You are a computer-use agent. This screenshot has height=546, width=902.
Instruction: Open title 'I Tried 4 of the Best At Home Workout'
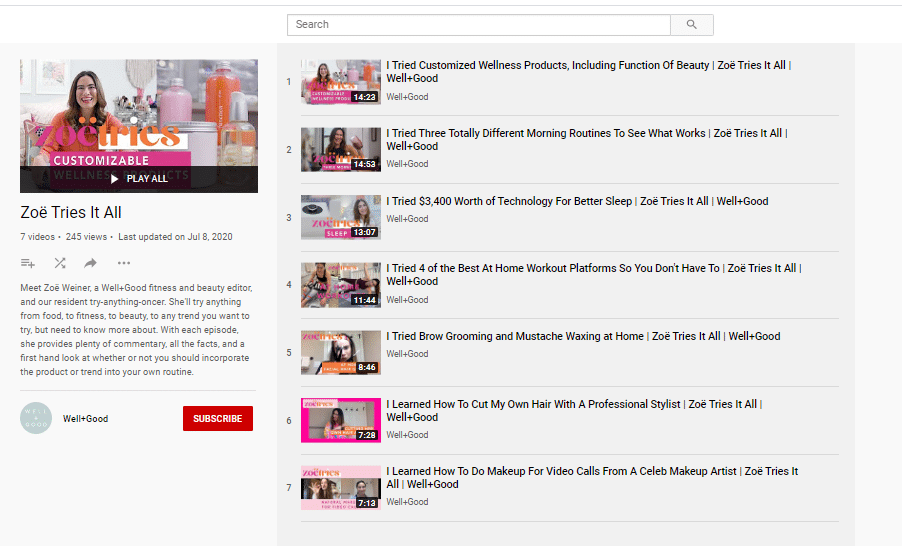pos(594,275)
